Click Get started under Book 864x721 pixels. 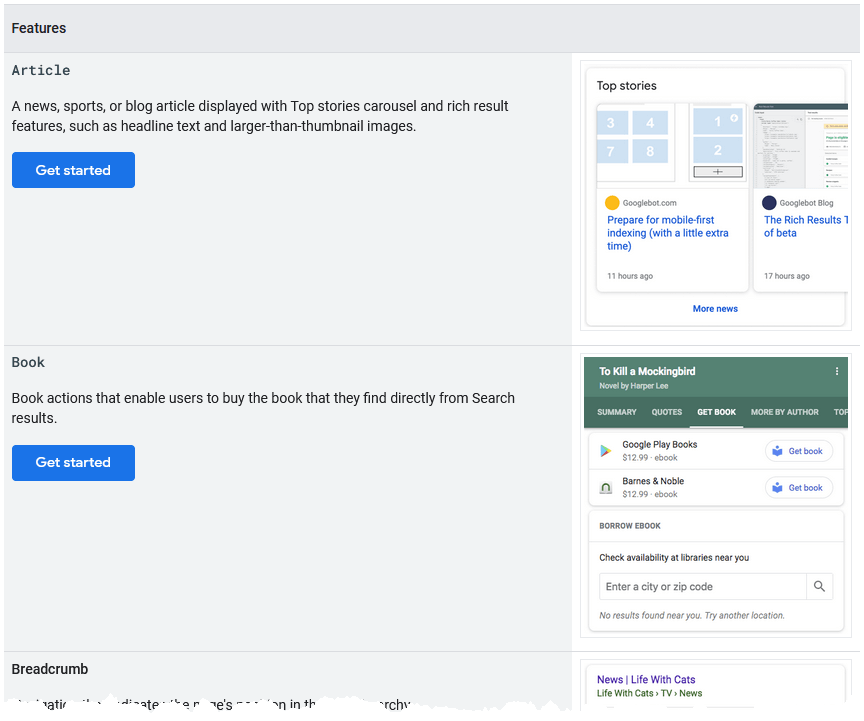pos(73,462)
